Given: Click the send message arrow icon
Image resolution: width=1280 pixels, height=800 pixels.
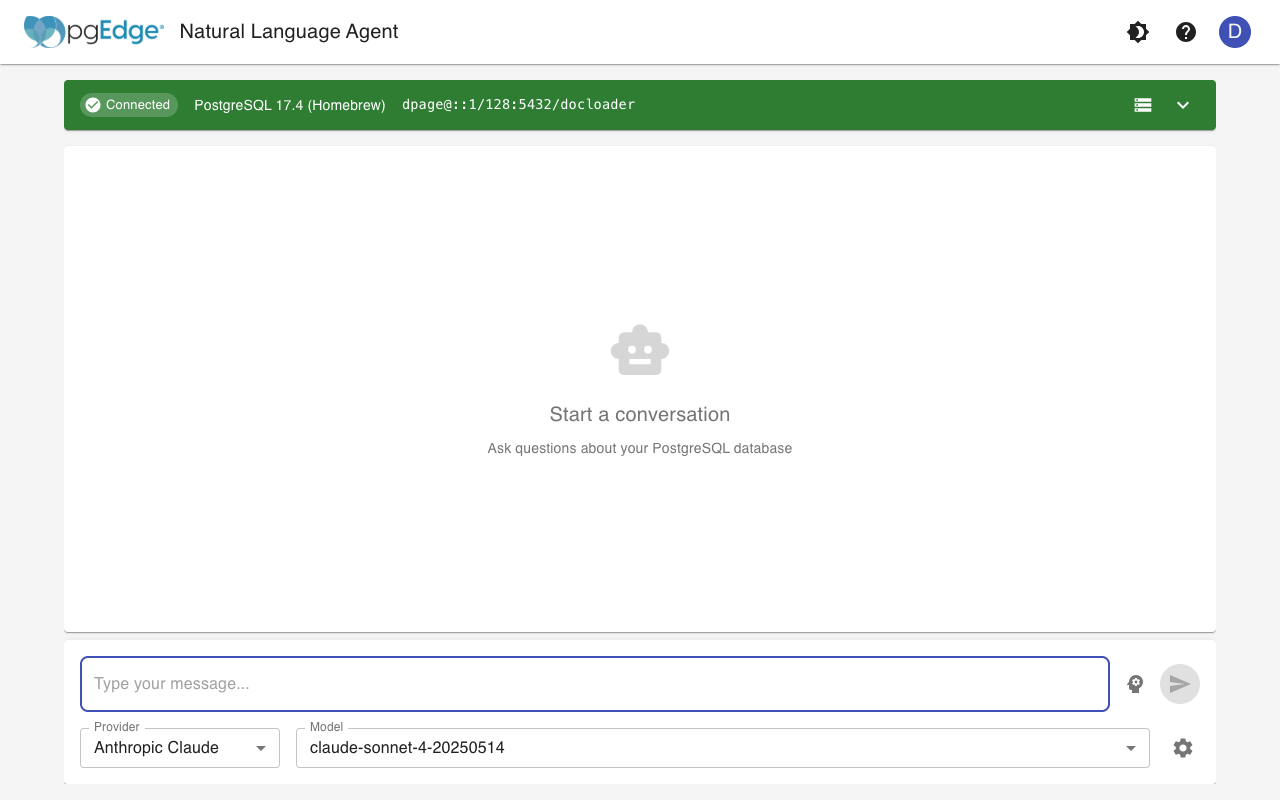Looking at the screenshot, I should pyautogui.click(x=1179, y=684).
